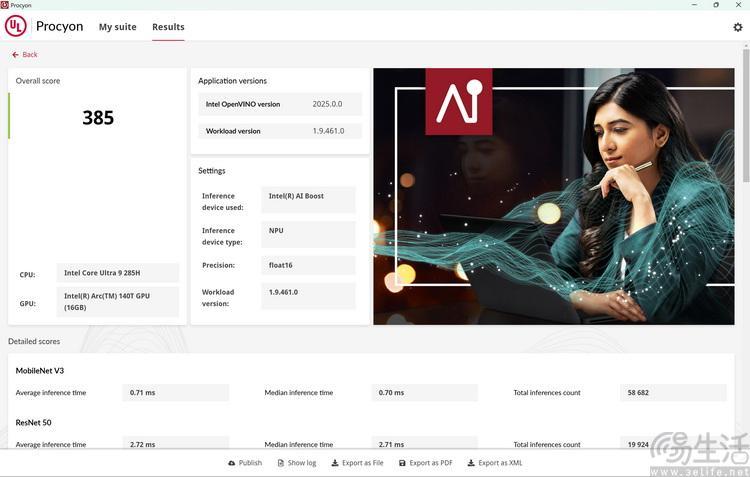Minimize the Procyon window
Image resolution: width=750 pixels, height=477 pixels.
tap(694, 5)
